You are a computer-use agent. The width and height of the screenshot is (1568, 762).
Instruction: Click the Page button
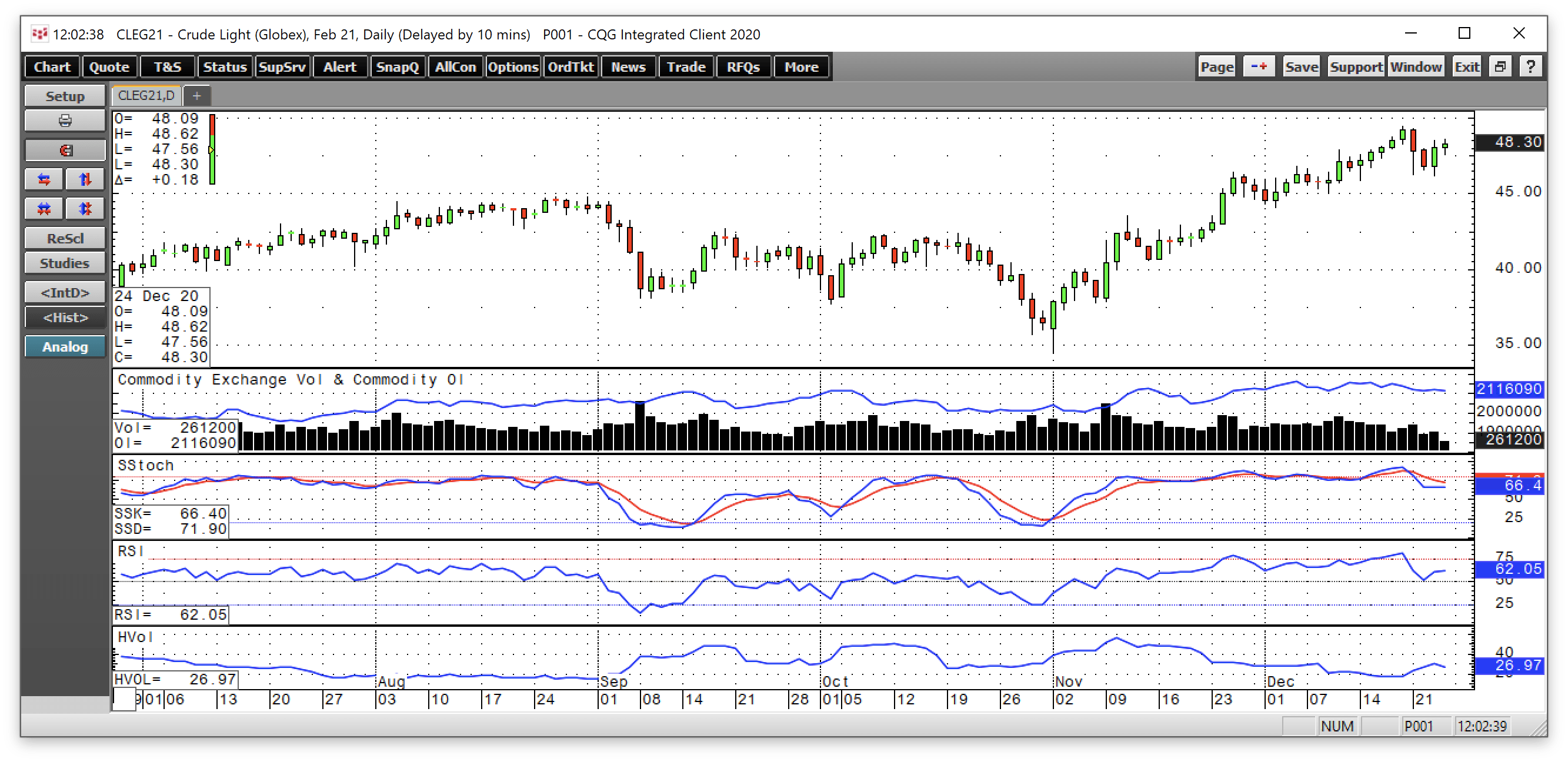tap(1216, 66)
